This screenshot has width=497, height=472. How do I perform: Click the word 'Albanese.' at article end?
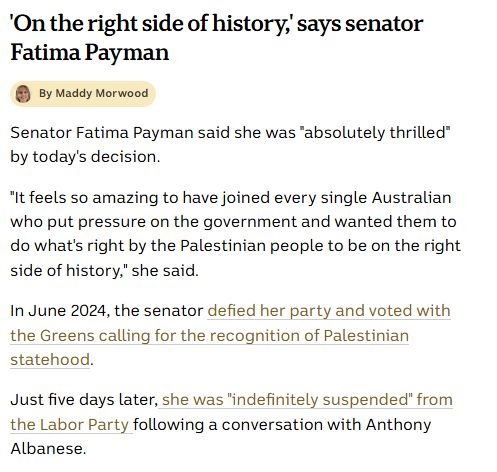(x=48, y=449)
